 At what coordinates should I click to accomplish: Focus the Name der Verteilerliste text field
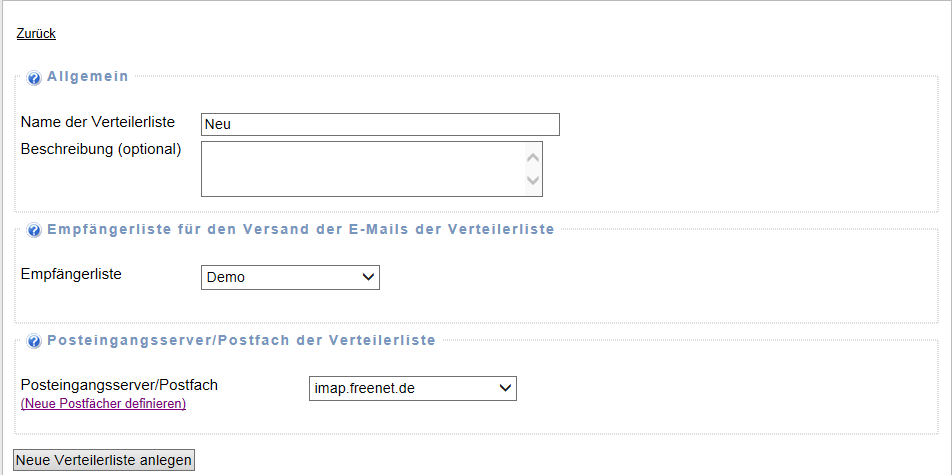tap(380, 124)
